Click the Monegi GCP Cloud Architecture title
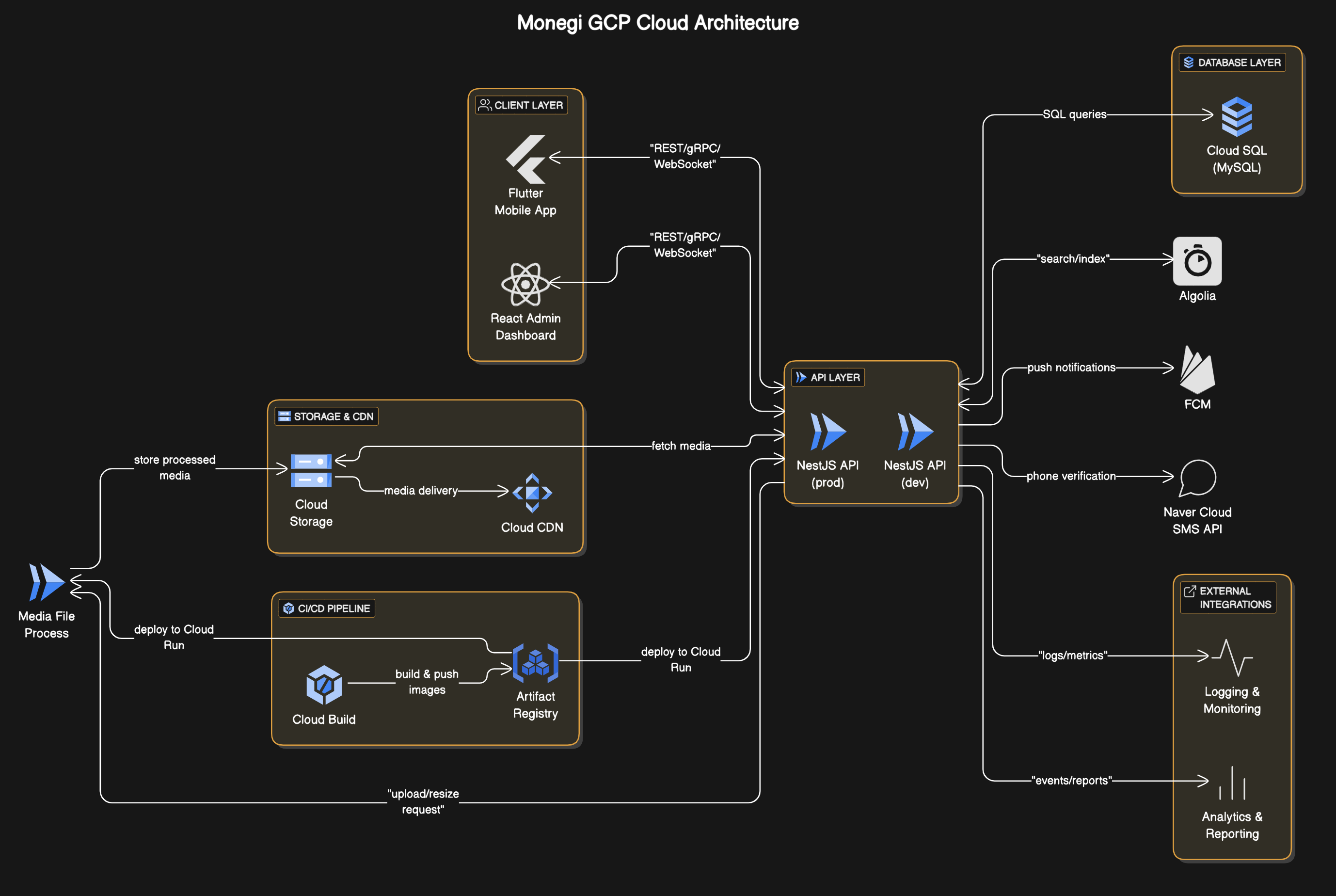Screen dimensions: 1336x896 pyautogui.click(x=657, y=23)
